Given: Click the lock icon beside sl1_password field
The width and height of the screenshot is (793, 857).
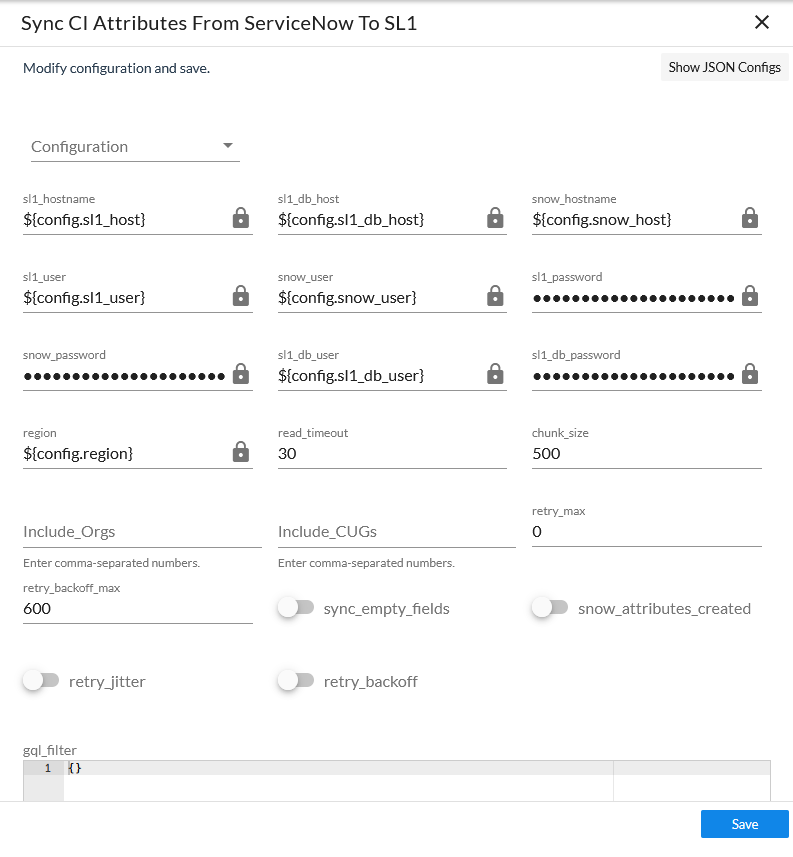Looking at the screenshot, I should pyautogui.click(x=750, y=296).
